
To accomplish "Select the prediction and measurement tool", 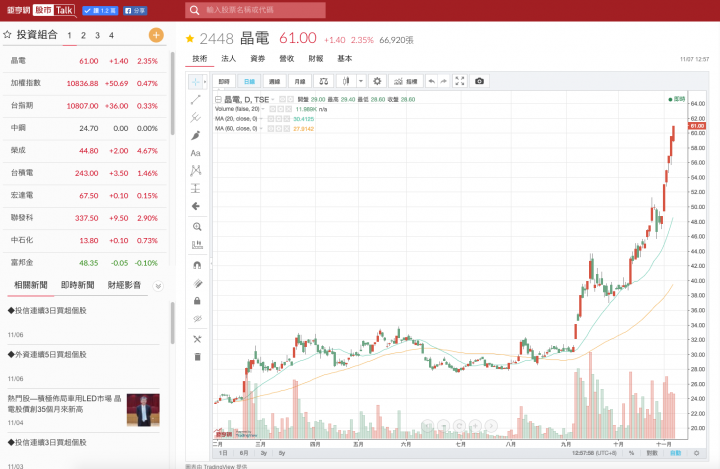I will [x=196, y=188].
